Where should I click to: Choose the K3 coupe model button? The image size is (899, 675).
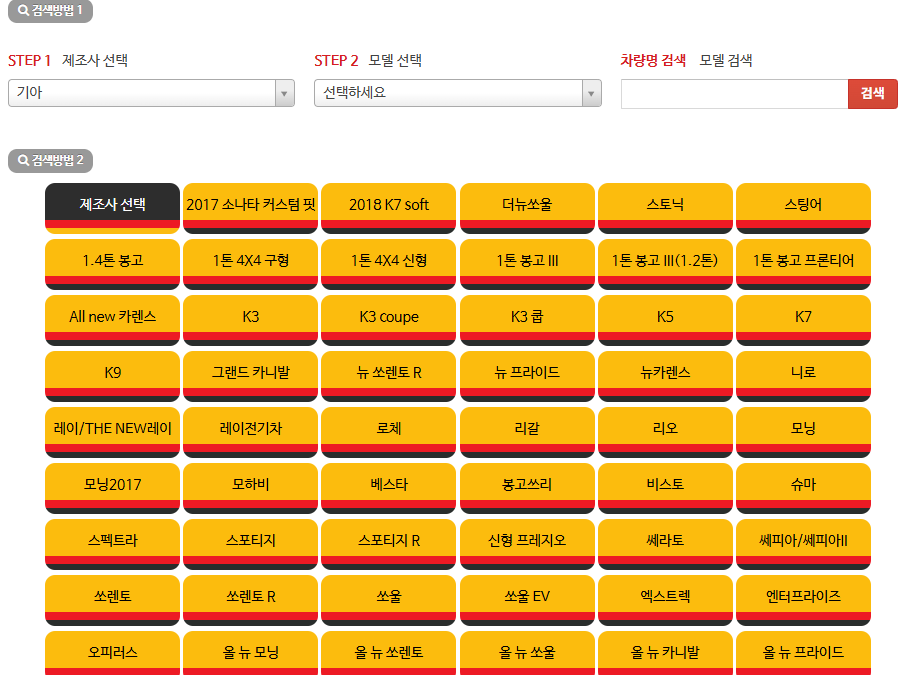[389, 321]
